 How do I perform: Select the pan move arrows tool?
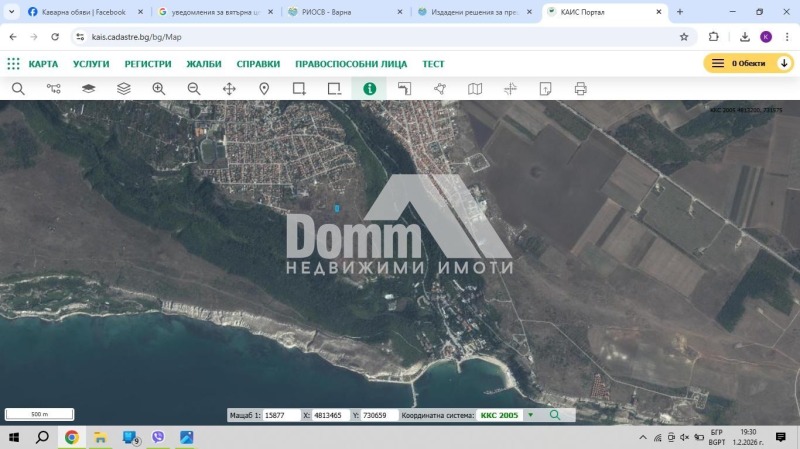tap(229, 89)
